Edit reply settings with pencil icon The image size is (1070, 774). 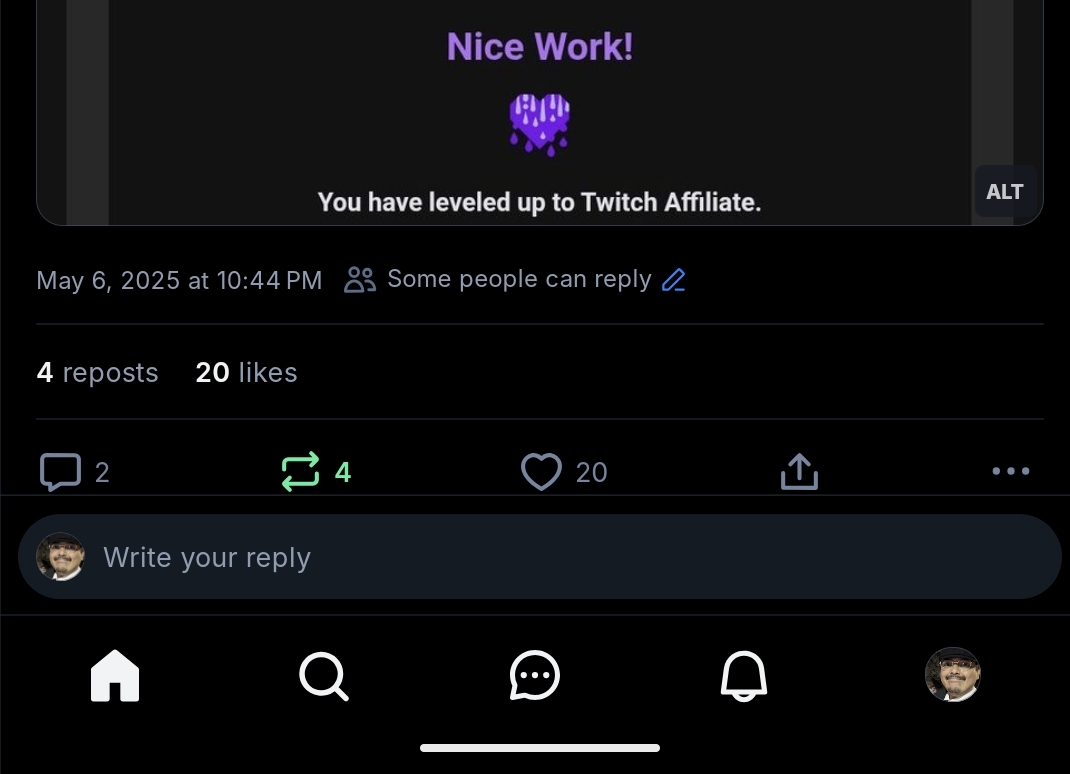674,280
